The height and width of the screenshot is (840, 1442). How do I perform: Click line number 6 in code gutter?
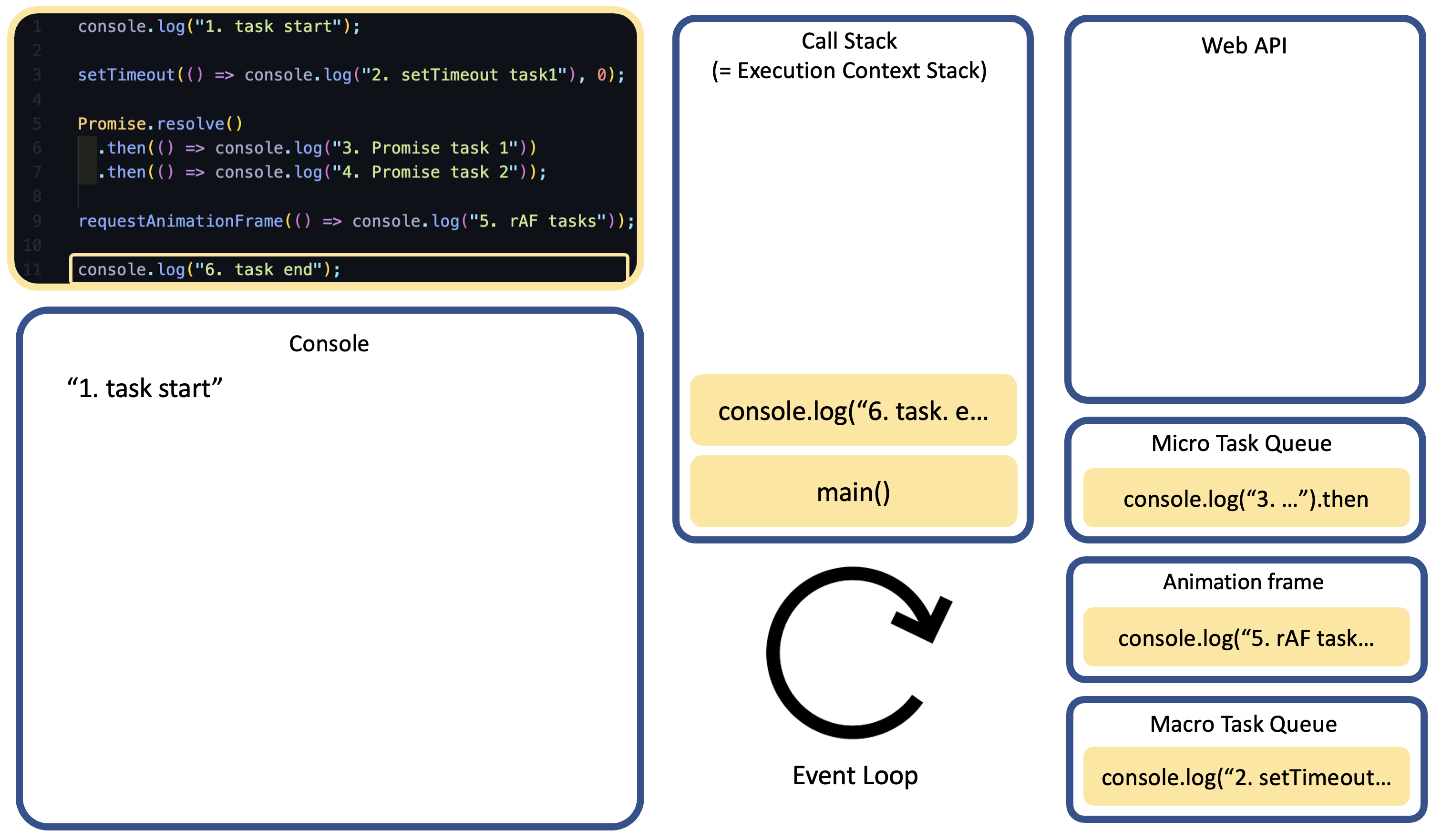pyautogui.click(x=37, y=148)
